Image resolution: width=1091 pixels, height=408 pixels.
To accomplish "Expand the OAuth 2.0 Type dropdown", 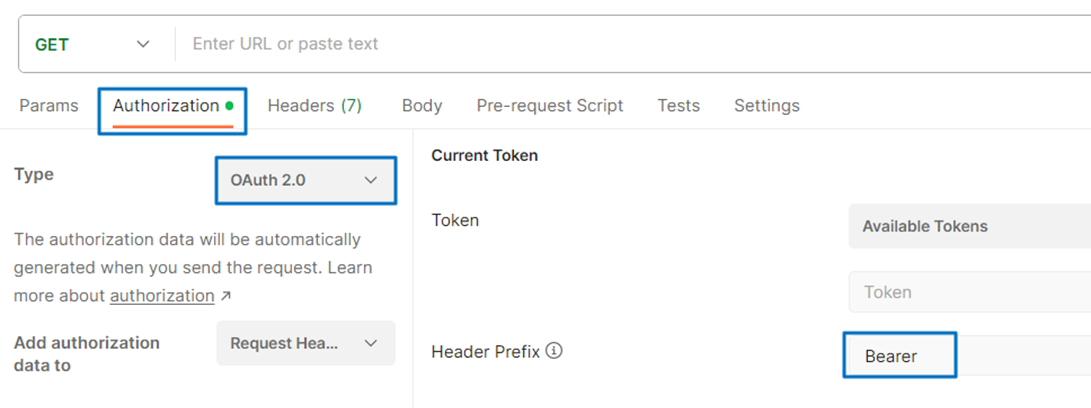I will pos(305,181).
